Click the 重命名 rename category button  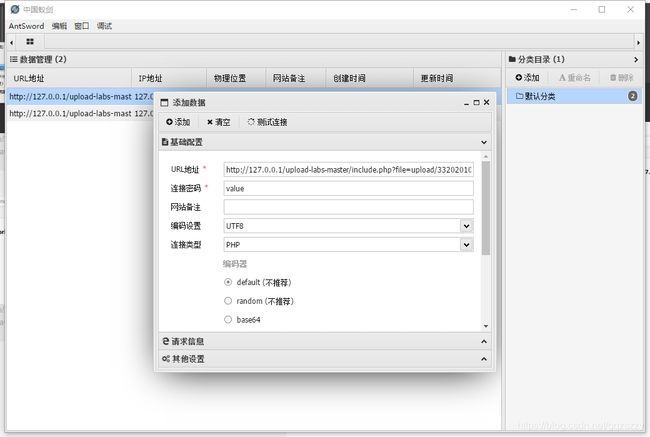[575, 77]
